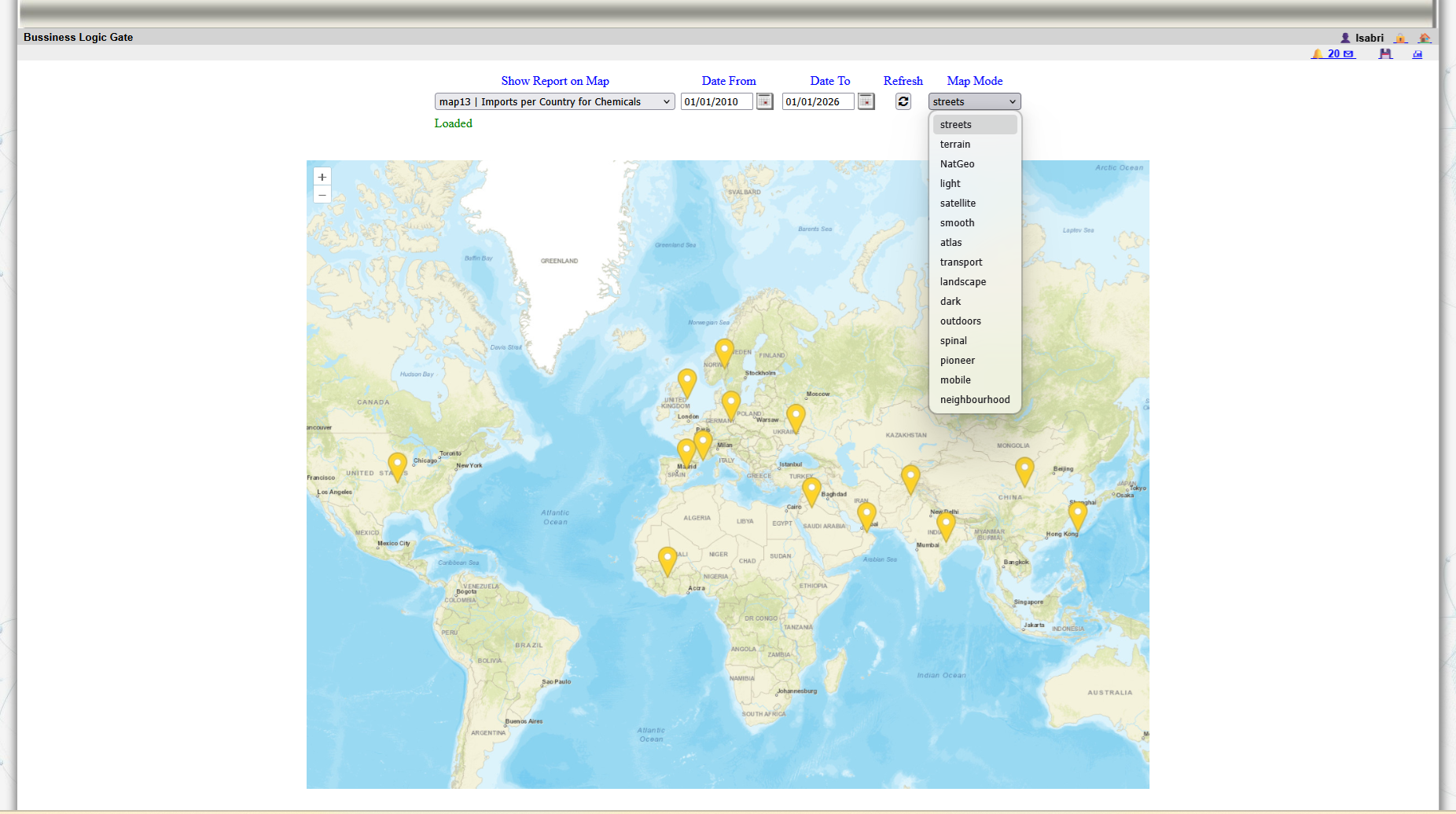
Task: Open the Date To calendar picker
Action: click(x=866, y=101)
